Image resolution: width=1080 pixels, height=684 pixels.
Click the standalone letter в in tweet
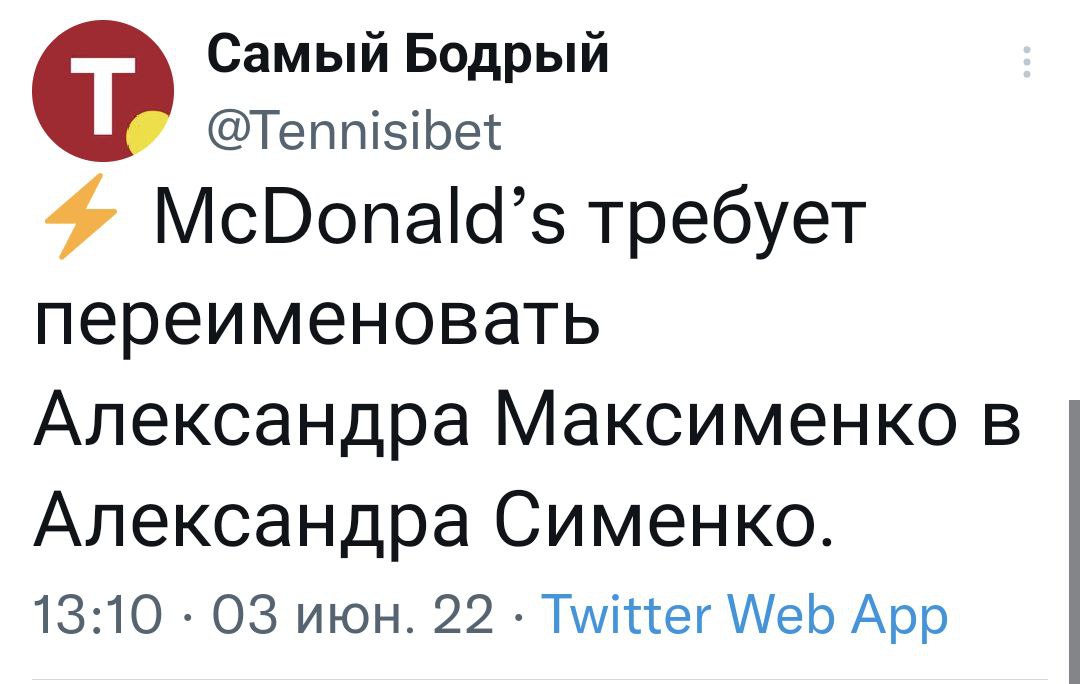[1002, 423]
